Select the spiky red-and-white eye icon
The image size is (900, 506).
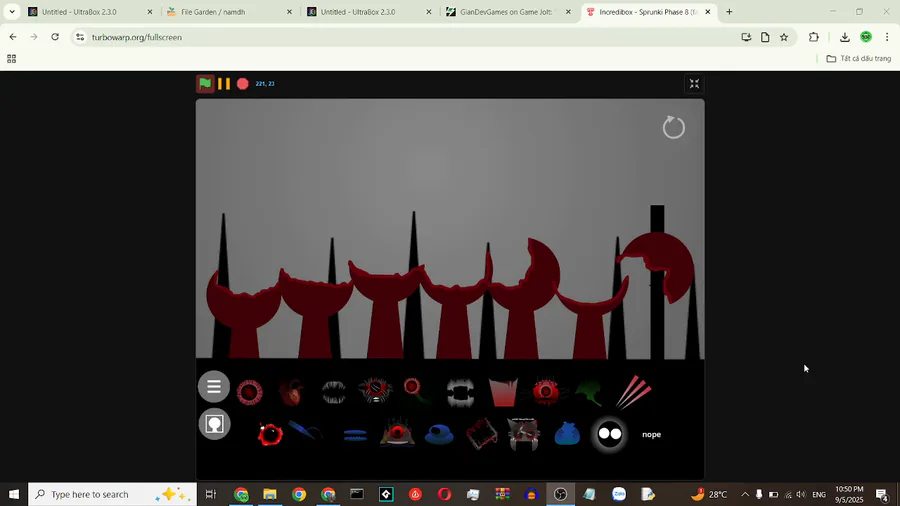coord(375,391)
